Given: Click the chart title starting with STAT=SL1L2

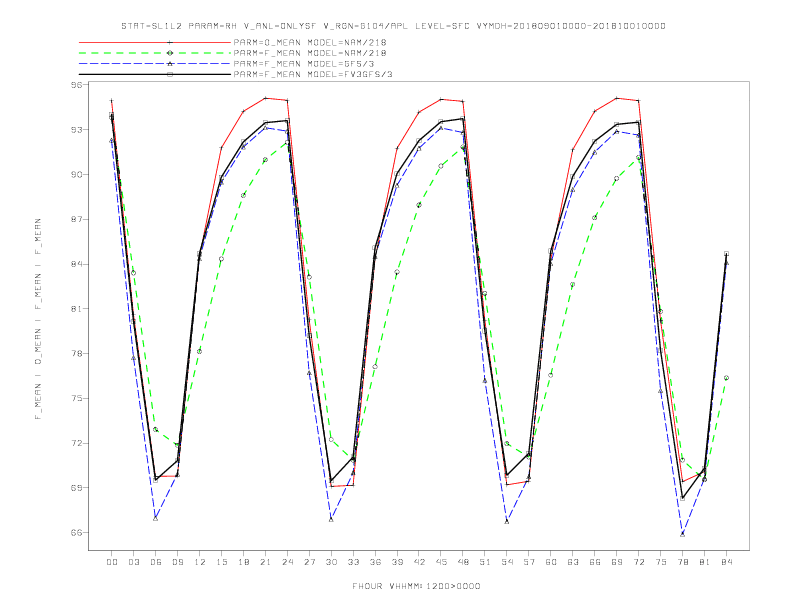Looking at the screenshot, I should tap(393, 26).
